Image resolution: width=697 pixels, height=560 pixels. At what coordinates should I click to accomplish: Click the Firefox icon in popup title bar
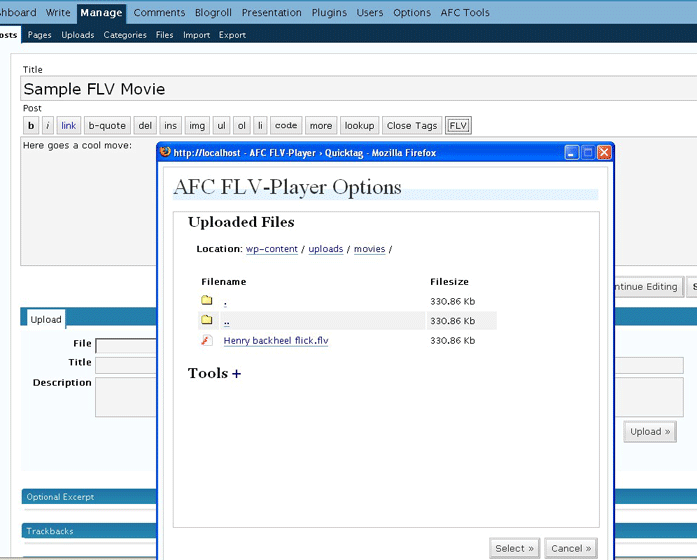(x=165, y=152)
